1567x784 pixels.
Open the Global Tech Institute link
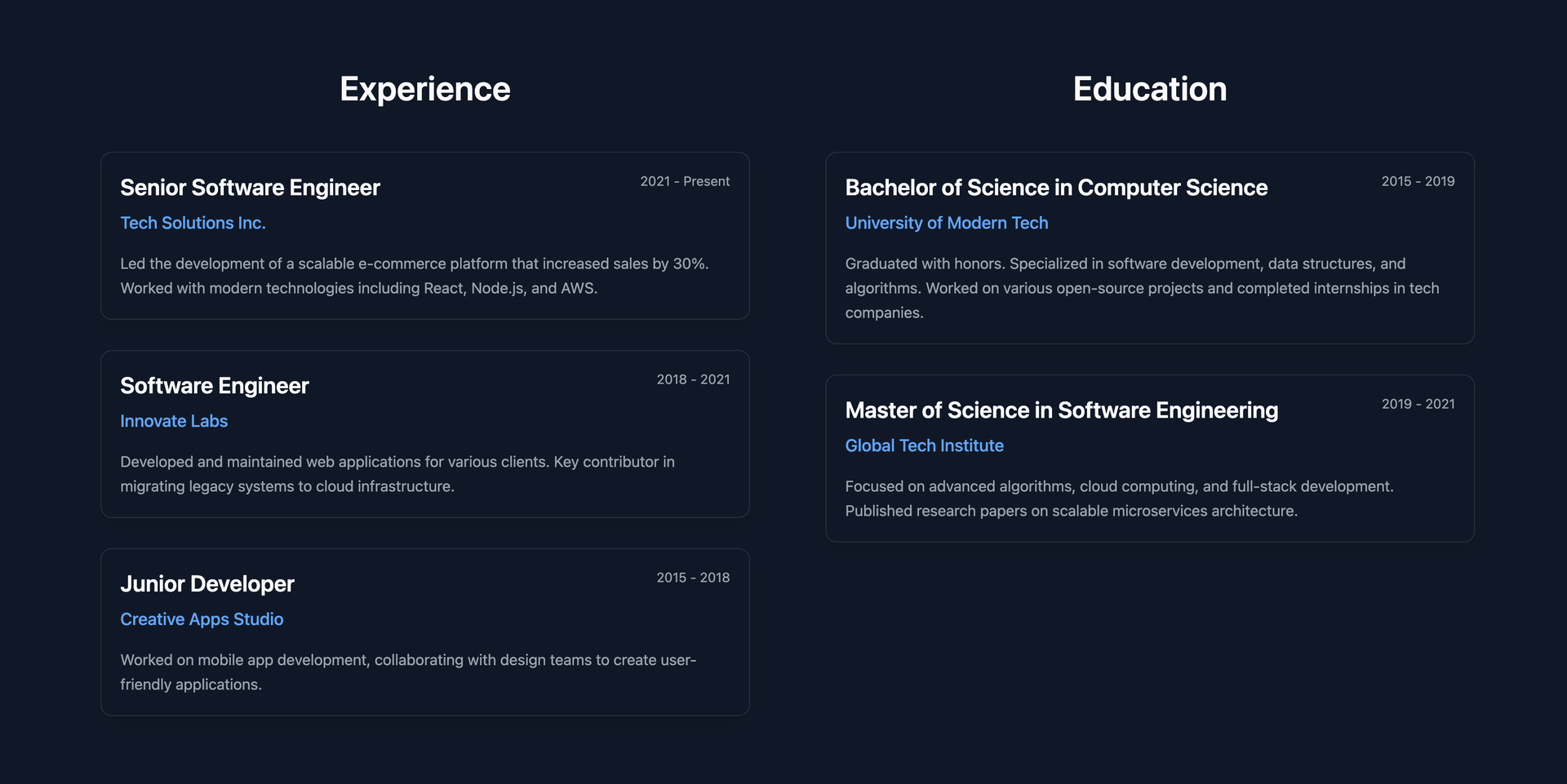pyautogui.click(x=924, y=445)
